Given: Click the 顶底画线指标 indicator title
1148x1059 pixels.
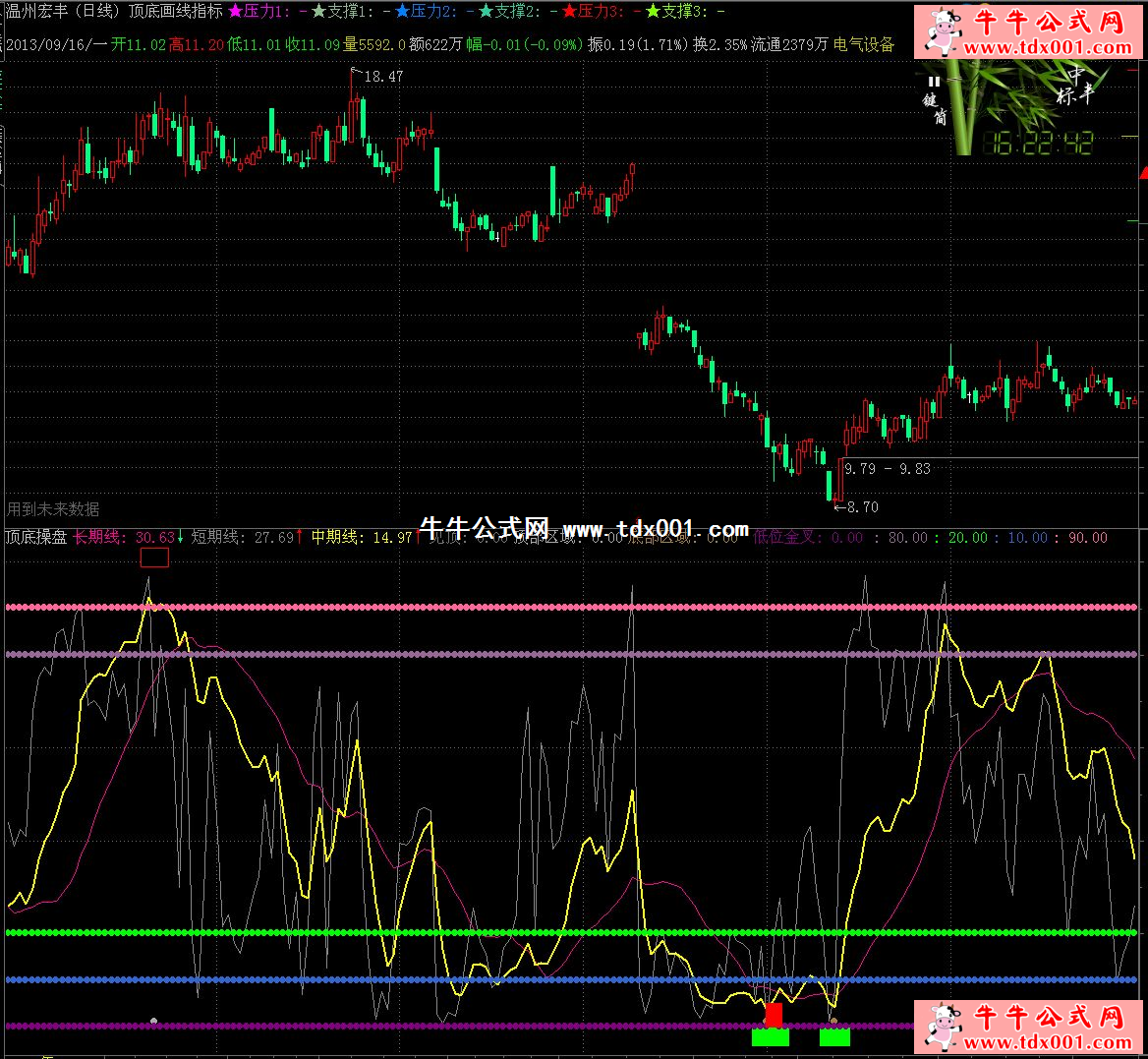Looking at the screenshot, I should [175, 12].
